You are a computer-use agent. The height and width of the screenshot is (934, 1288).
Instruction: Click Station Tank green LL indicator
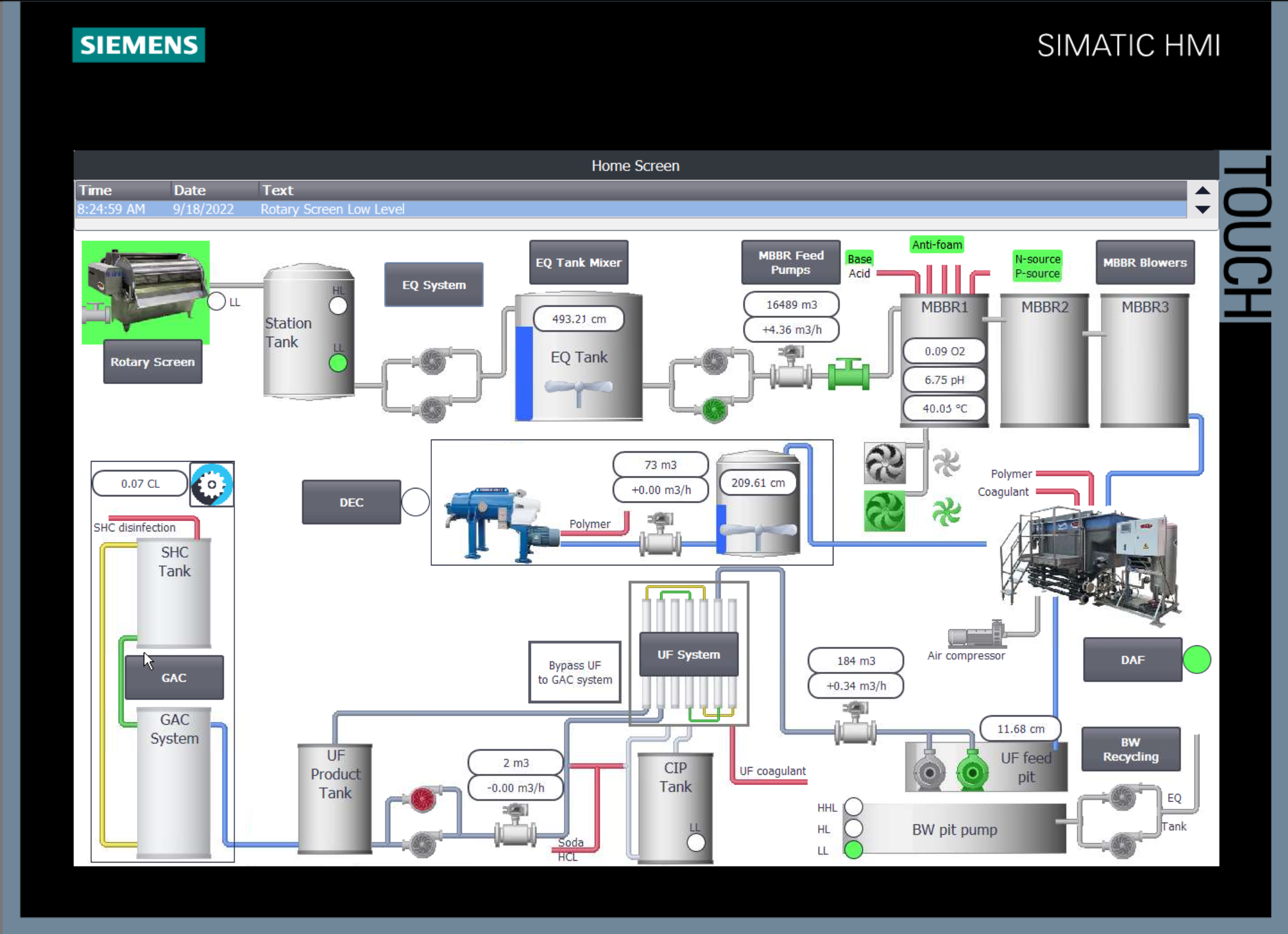coord(338,363)
